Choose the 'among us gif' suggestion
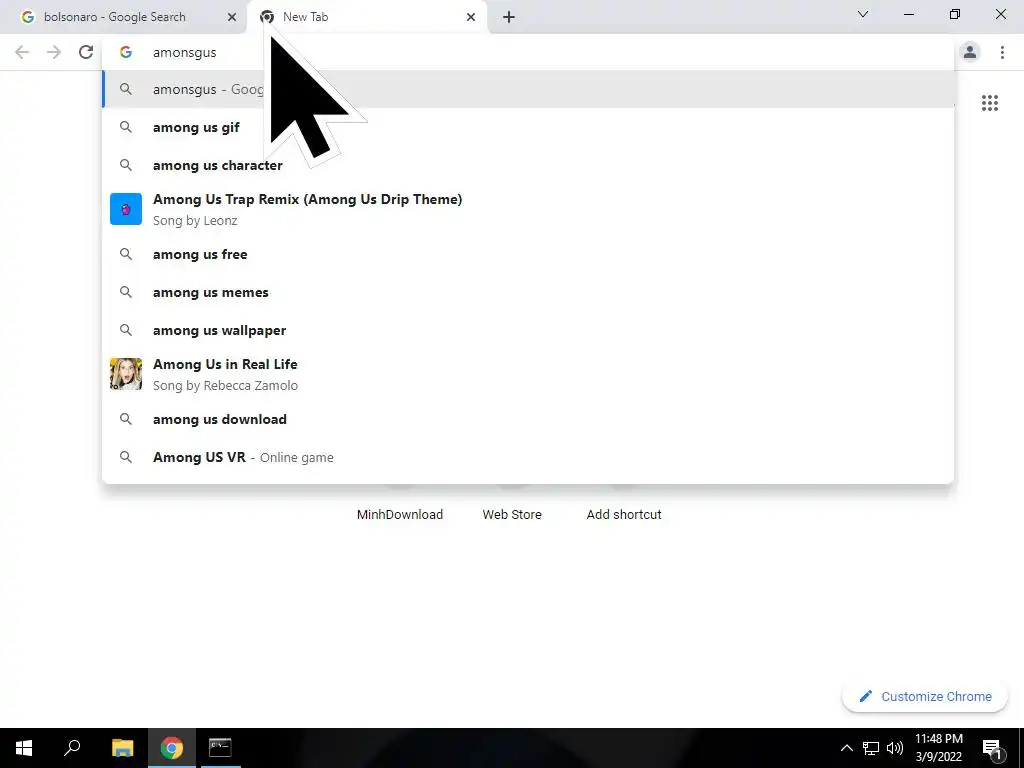This screenshot has width=1024, height=768. [528, 127]
